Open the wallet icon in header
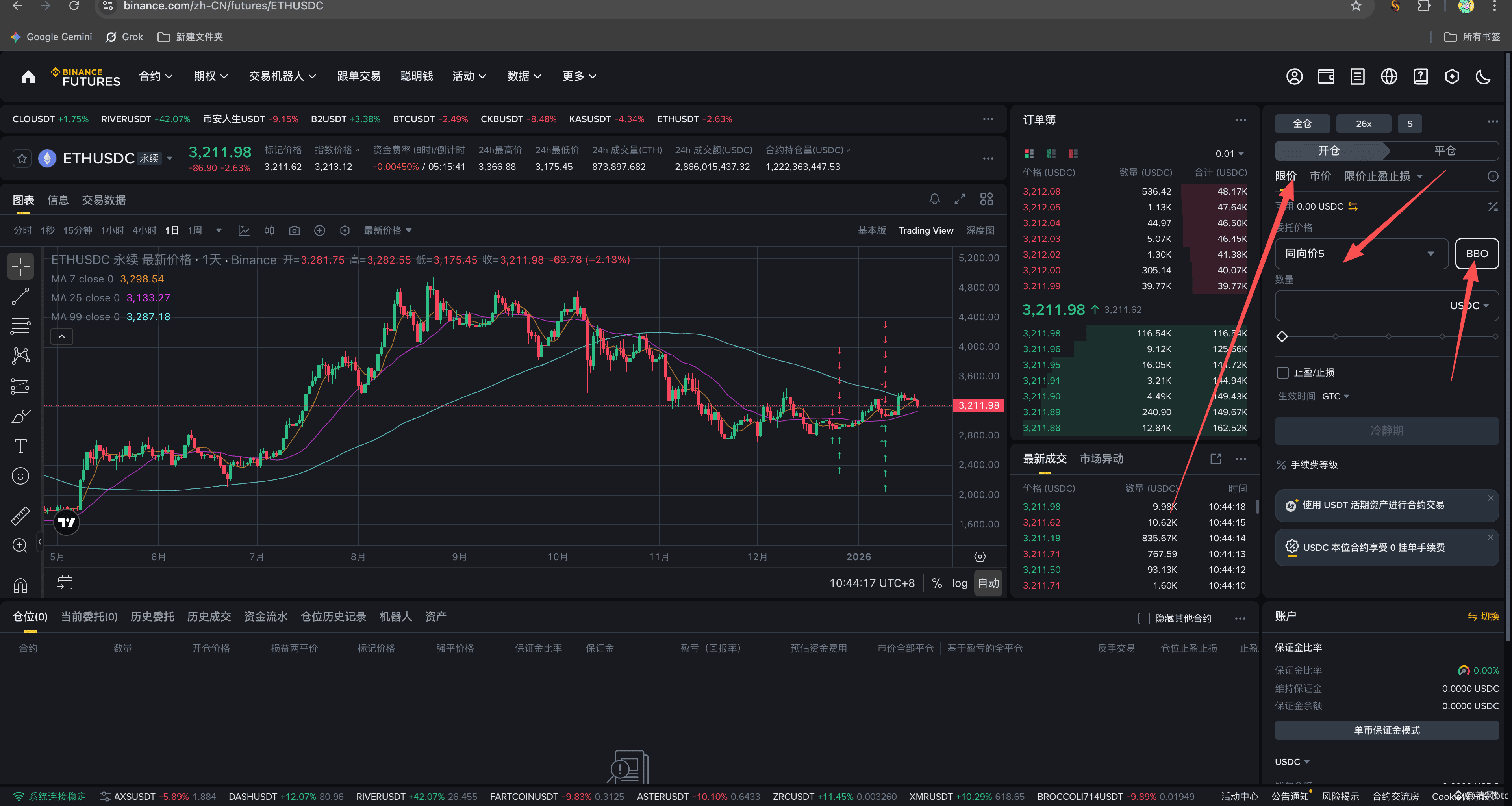This screenshot has height=806, width=1512. tap(1326, 76)
